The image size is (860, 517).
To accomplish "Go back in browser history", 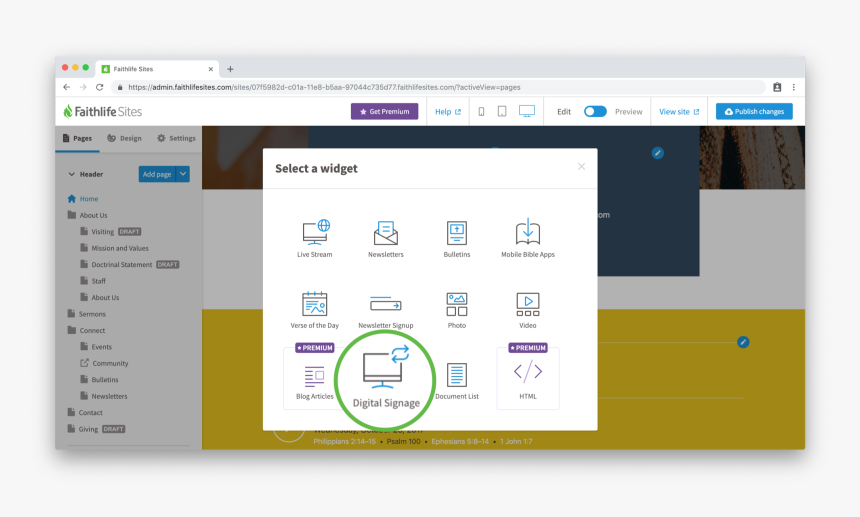I will pos(66,87).
